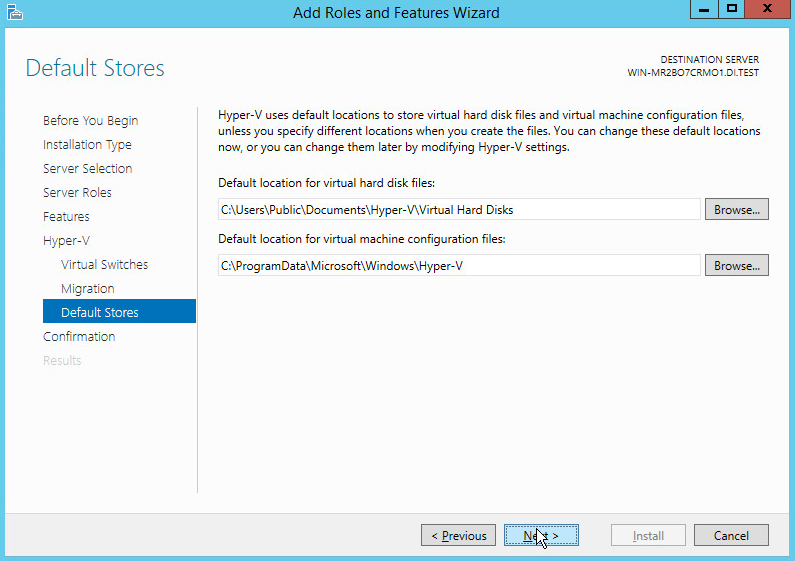The image size is (795, 561).
Task: Minimize the Add Roles and Features Wizard
Action: coord(704,9)
